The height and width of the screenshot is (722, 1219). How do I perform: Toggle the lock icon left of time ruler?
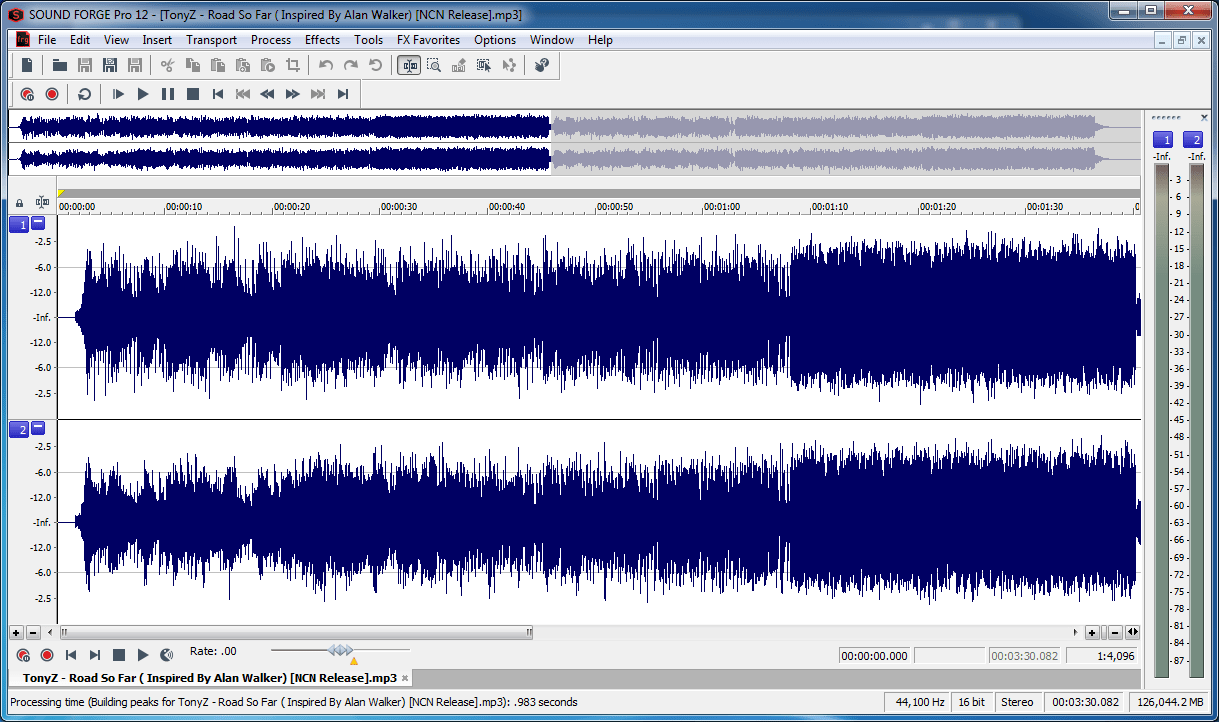click(20, 204)
